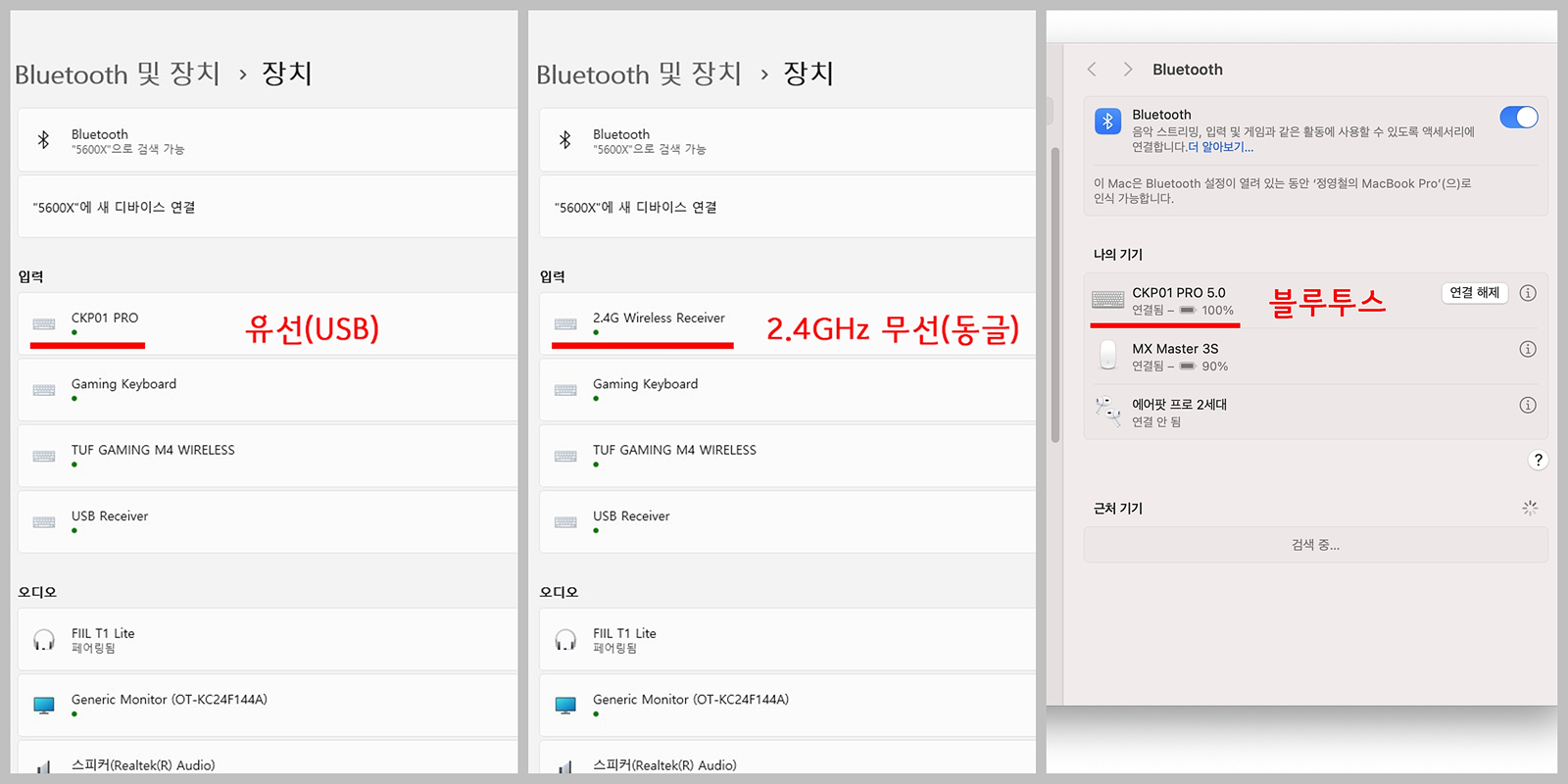1568x784 pixels.
Task: Click the forward arrow in Mac Bluetooth window
Action: coord(1128,70)
